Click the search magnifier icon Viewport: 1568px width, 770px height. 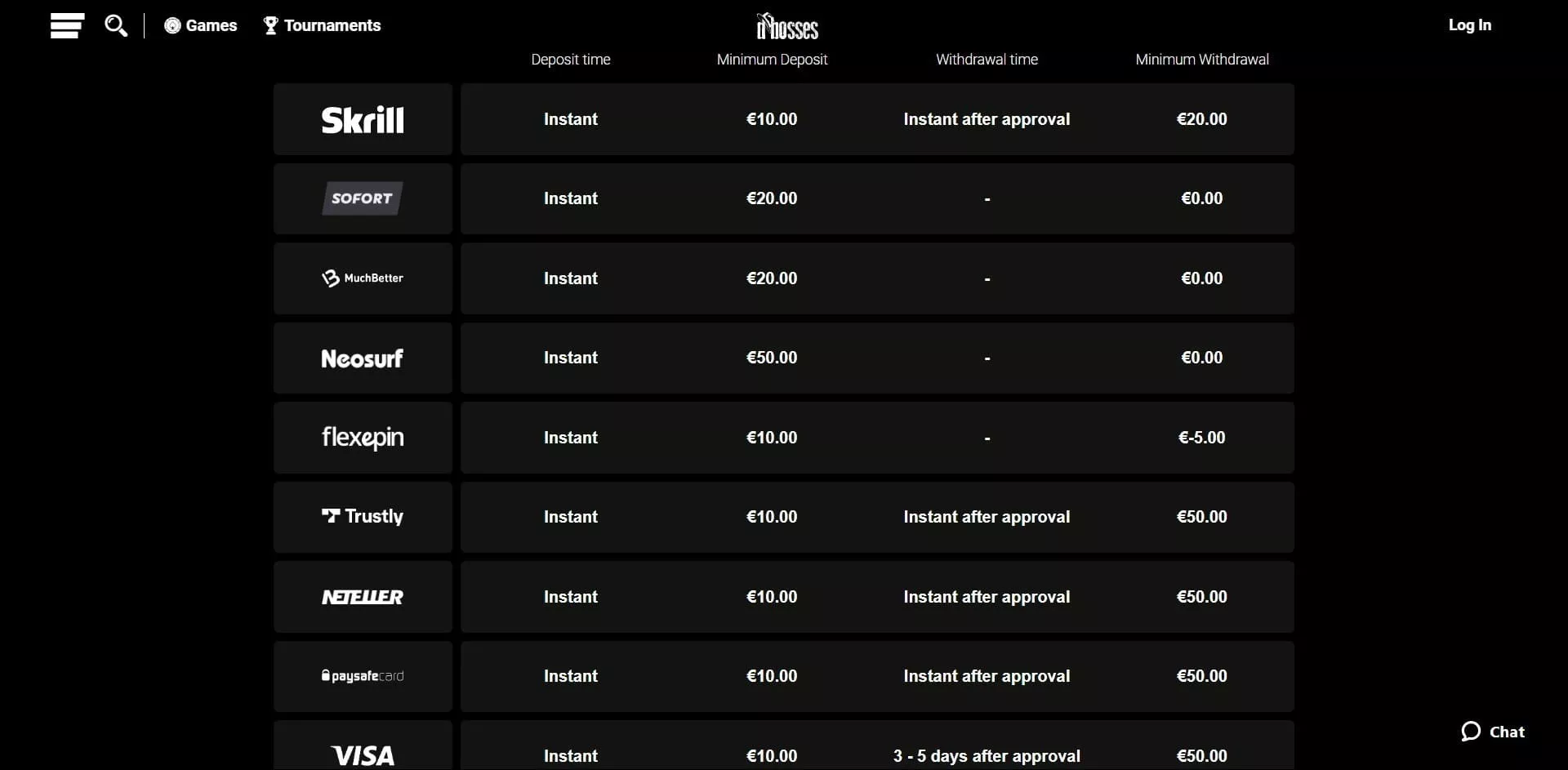(116, 25)
